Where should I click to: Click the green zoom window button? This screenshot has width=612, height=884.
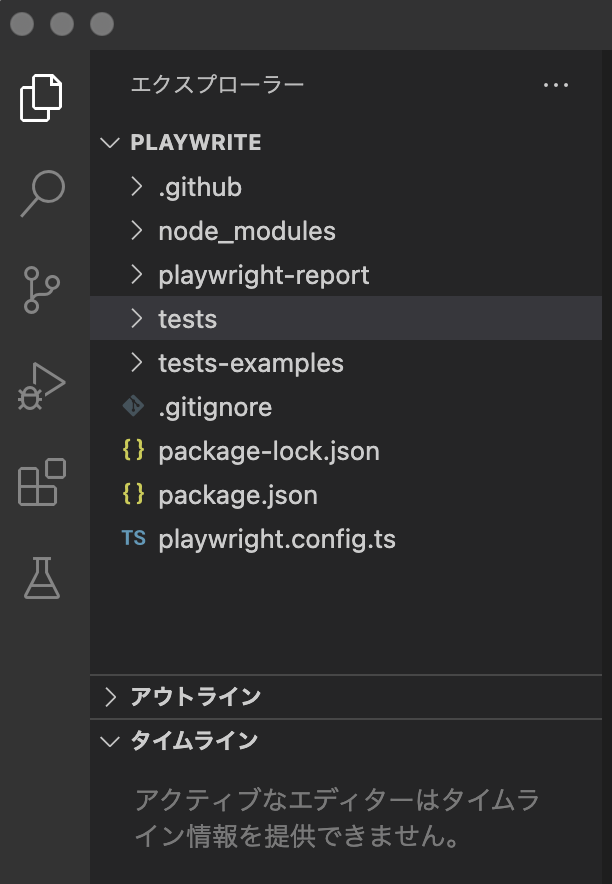pyautogui.click(x=102, y=24)
